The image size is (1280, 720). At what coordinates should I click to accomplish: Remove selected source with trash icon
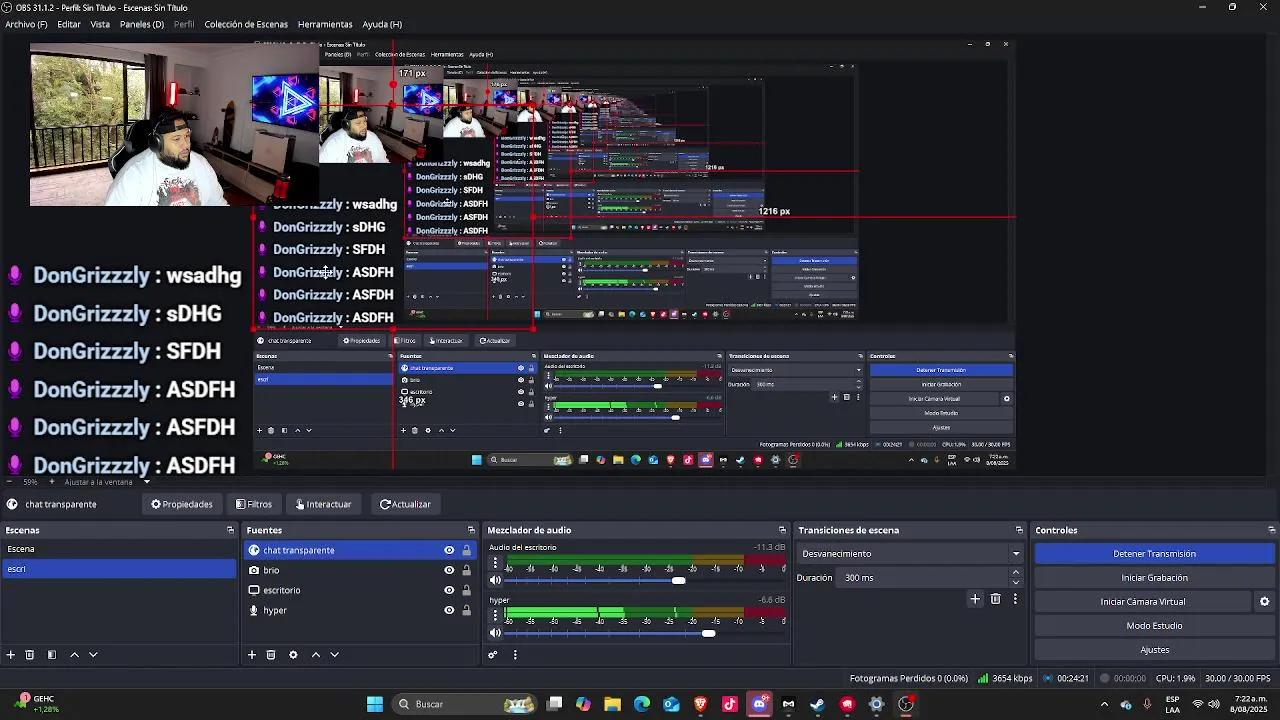(x=271, y=655)
